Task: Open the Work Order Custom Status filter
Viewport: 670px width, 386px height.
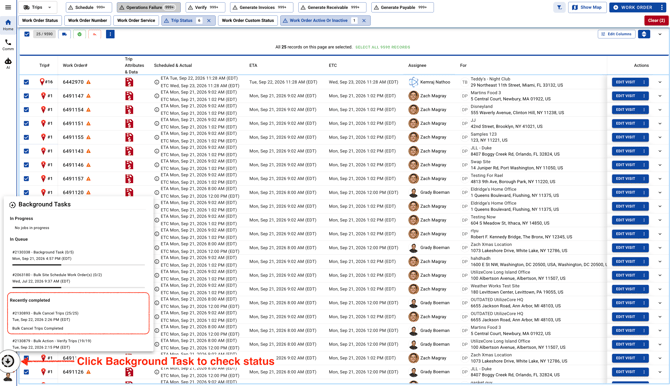Action: 248,21
